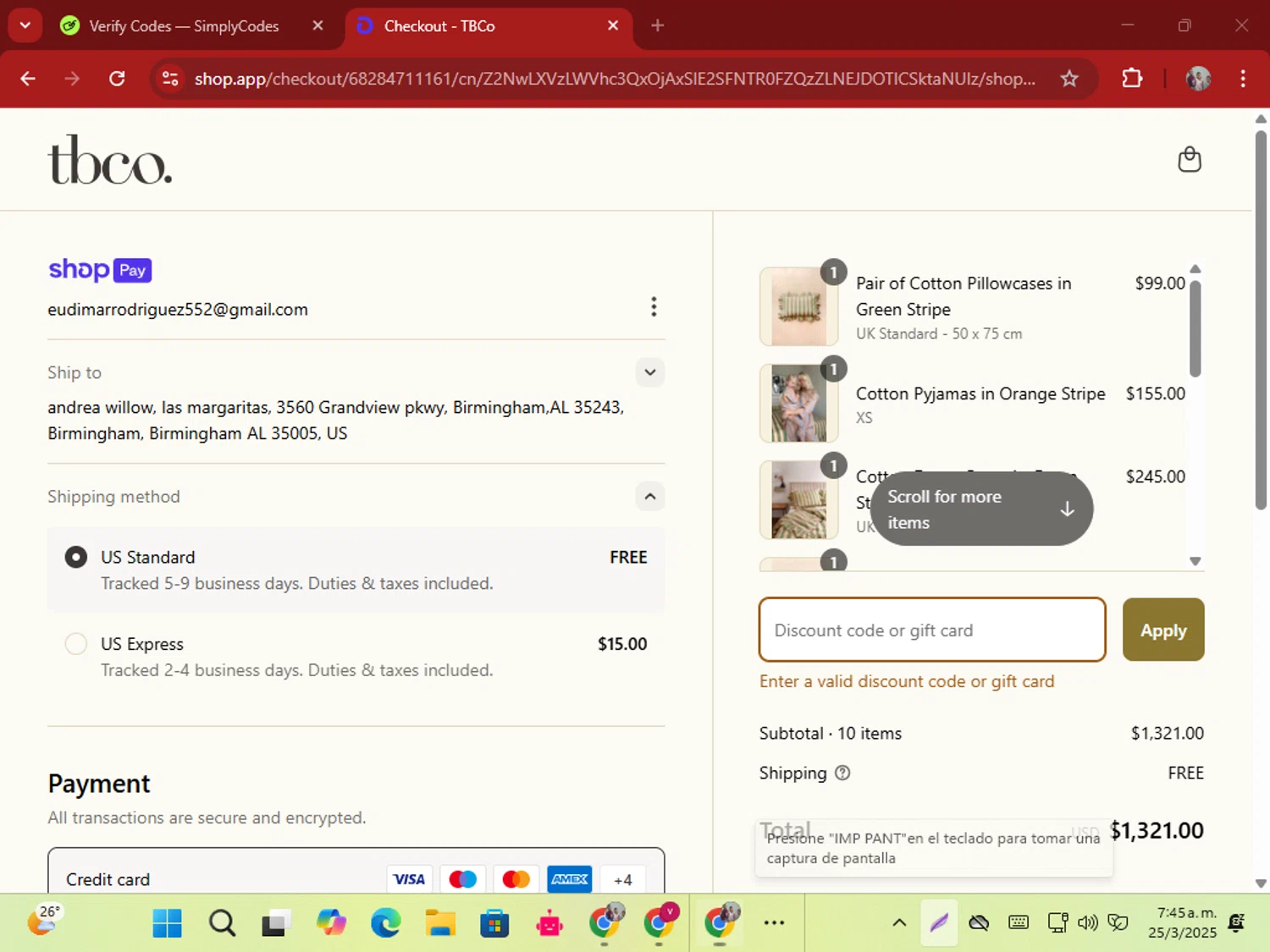The image size is (1270, 952).
Task: Open the browser Extensions menu
Action: coord(1132,79)
